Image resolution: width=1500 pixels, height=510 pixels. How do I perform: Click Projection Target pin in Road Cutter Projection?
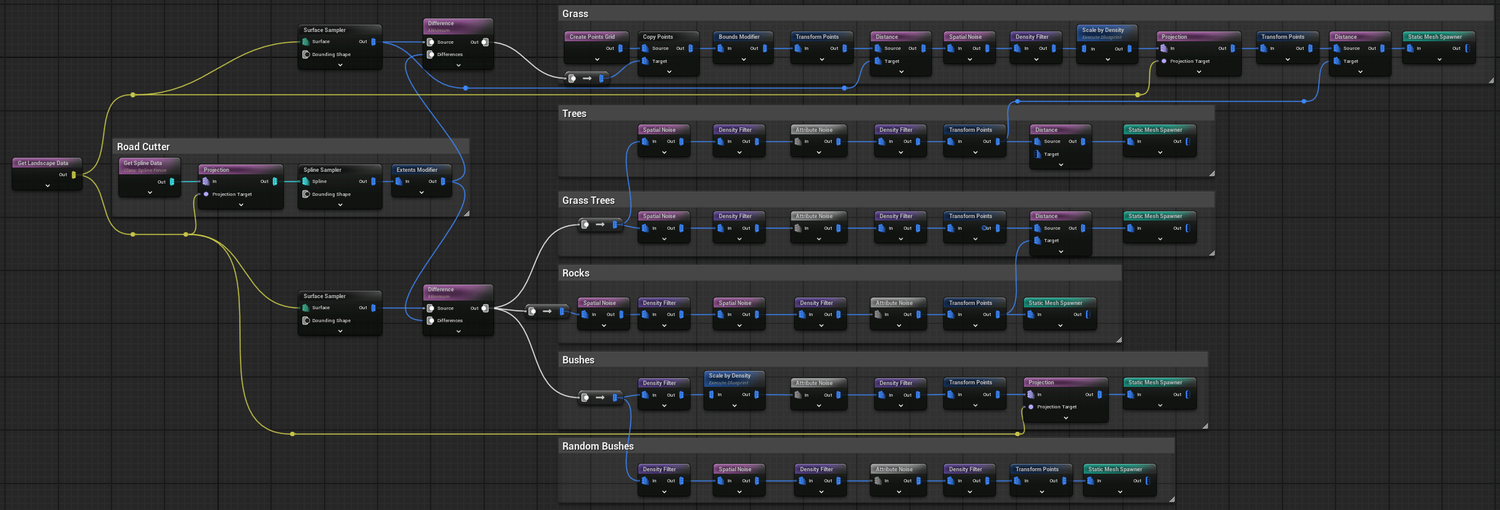206,194
